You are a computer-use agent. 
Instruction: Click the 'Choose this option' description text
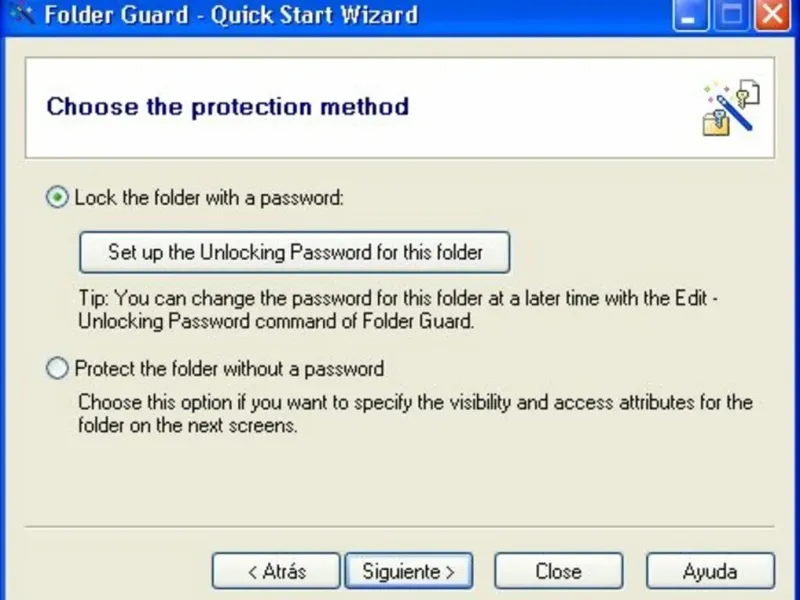(415, 414)
